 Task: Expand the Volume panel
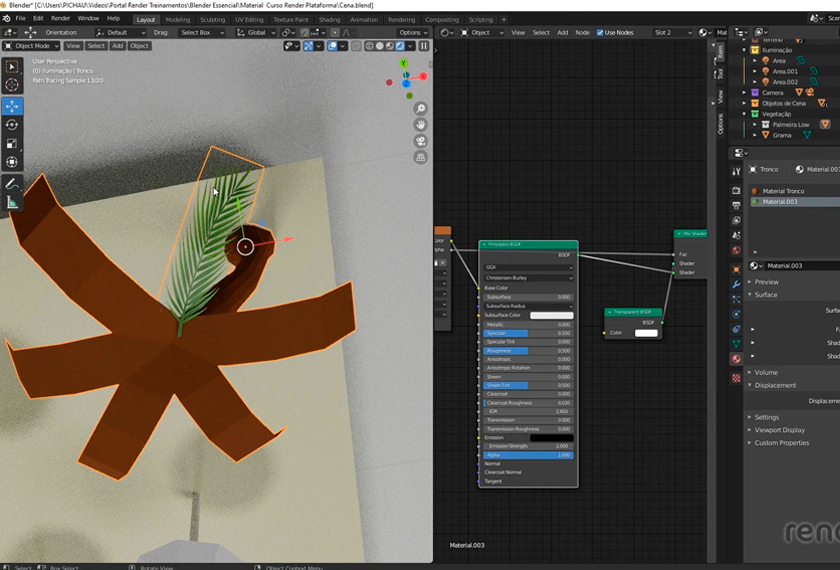[766, 372]
